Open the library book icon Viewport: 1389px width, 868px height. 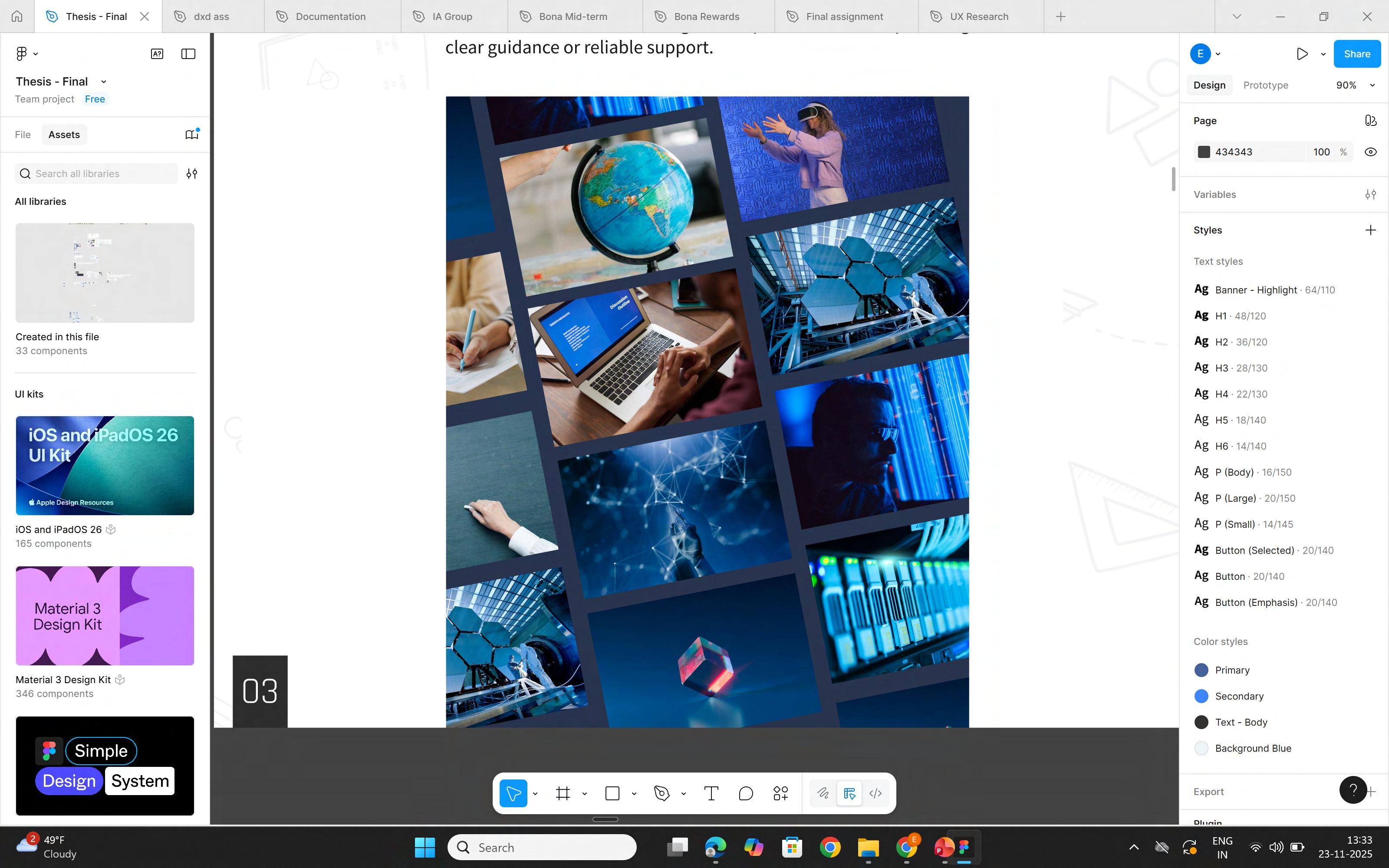click(192, 135)
